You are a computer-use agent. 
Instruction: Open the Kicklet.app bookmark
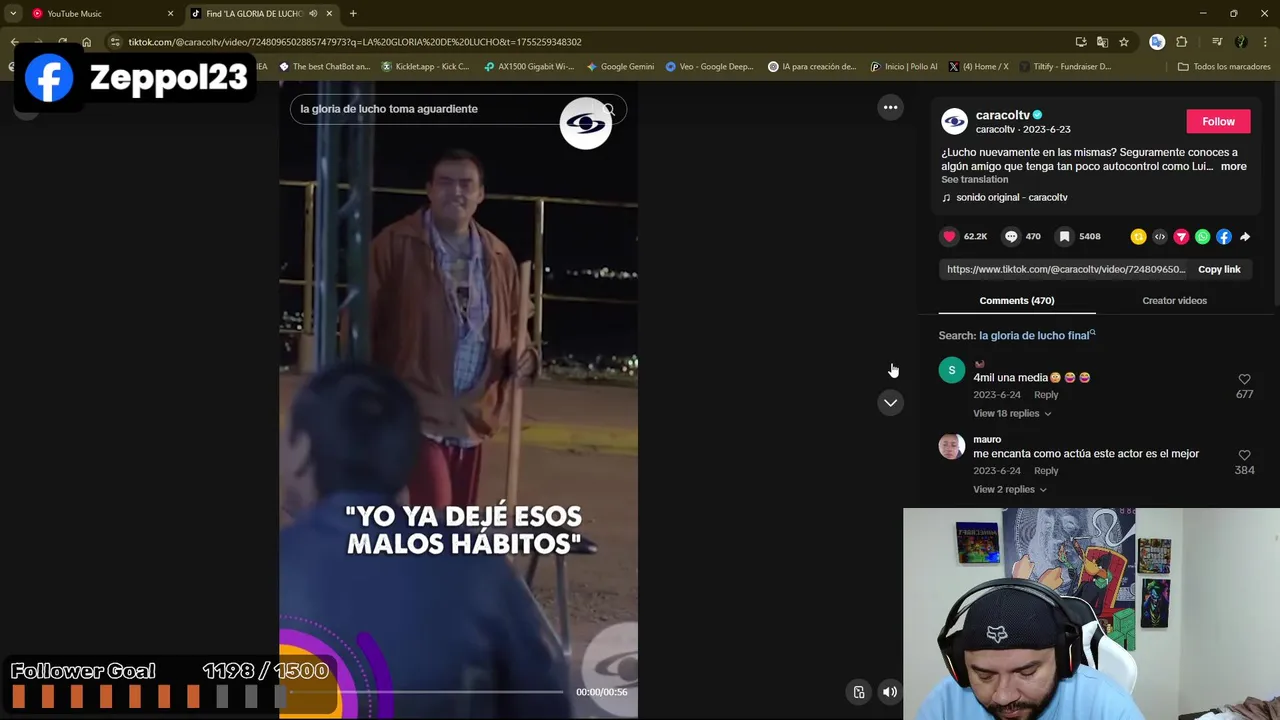coord(426,67)
